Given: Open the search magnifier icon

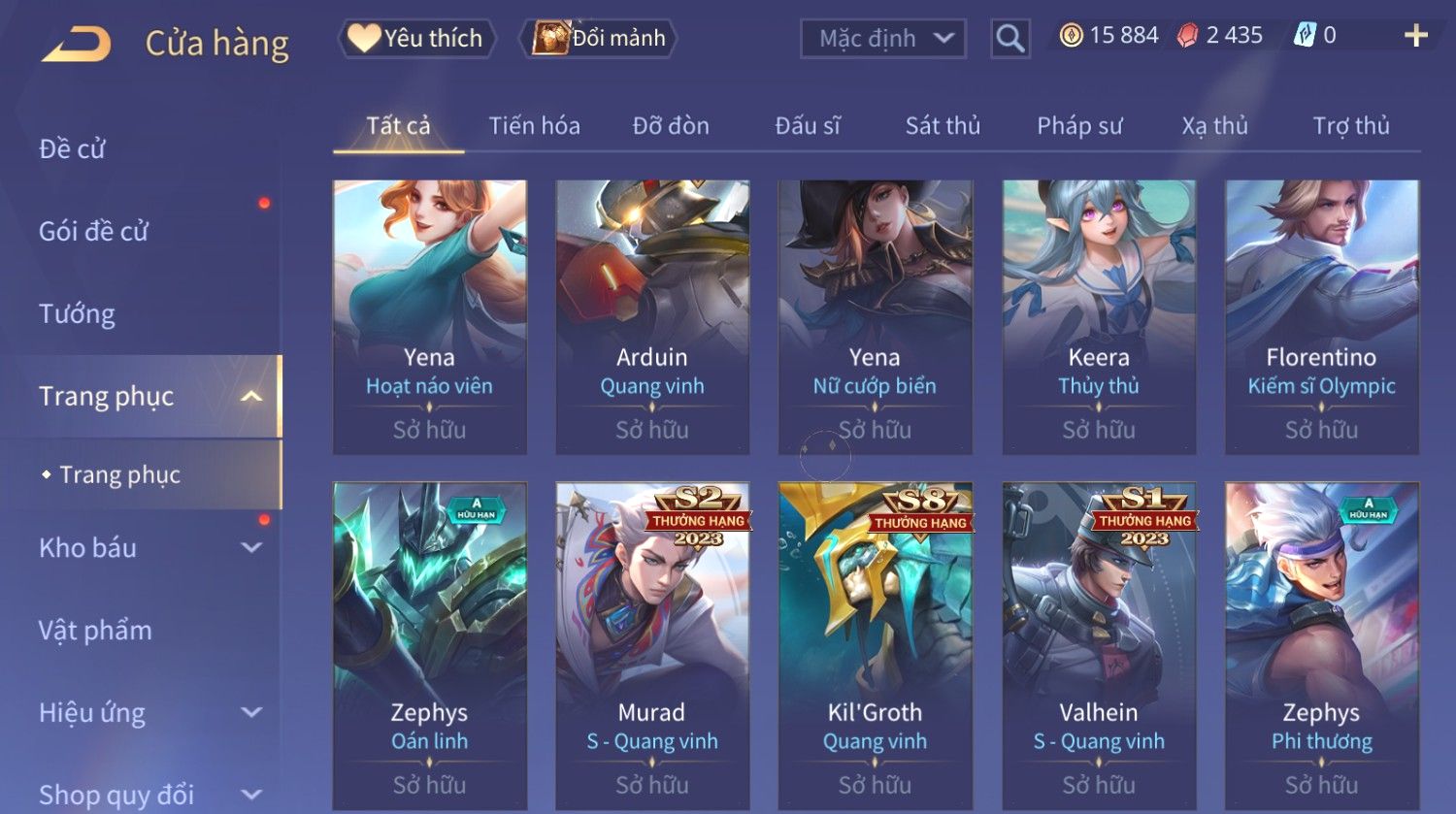Looking at the screenshot, I should tap(1009, 39).
